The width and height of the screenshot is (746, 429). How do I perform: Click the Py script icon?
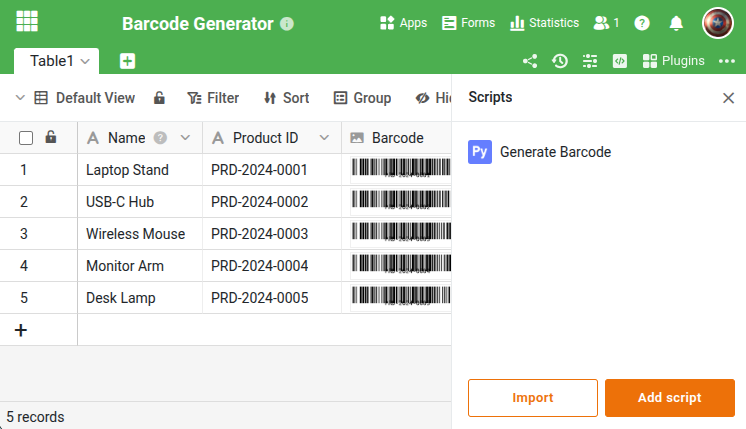click(480, 152)
